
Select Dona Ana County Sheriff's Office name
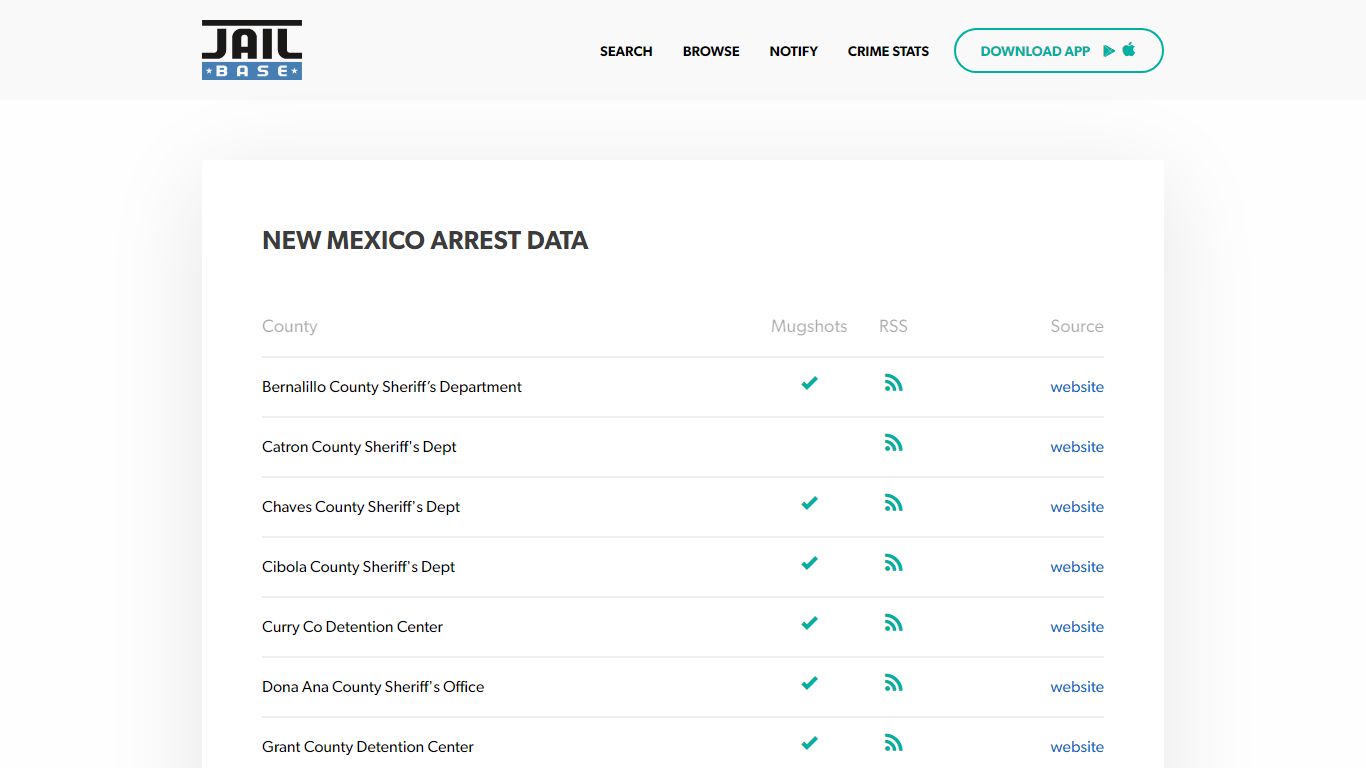click(x=373, y=687)
